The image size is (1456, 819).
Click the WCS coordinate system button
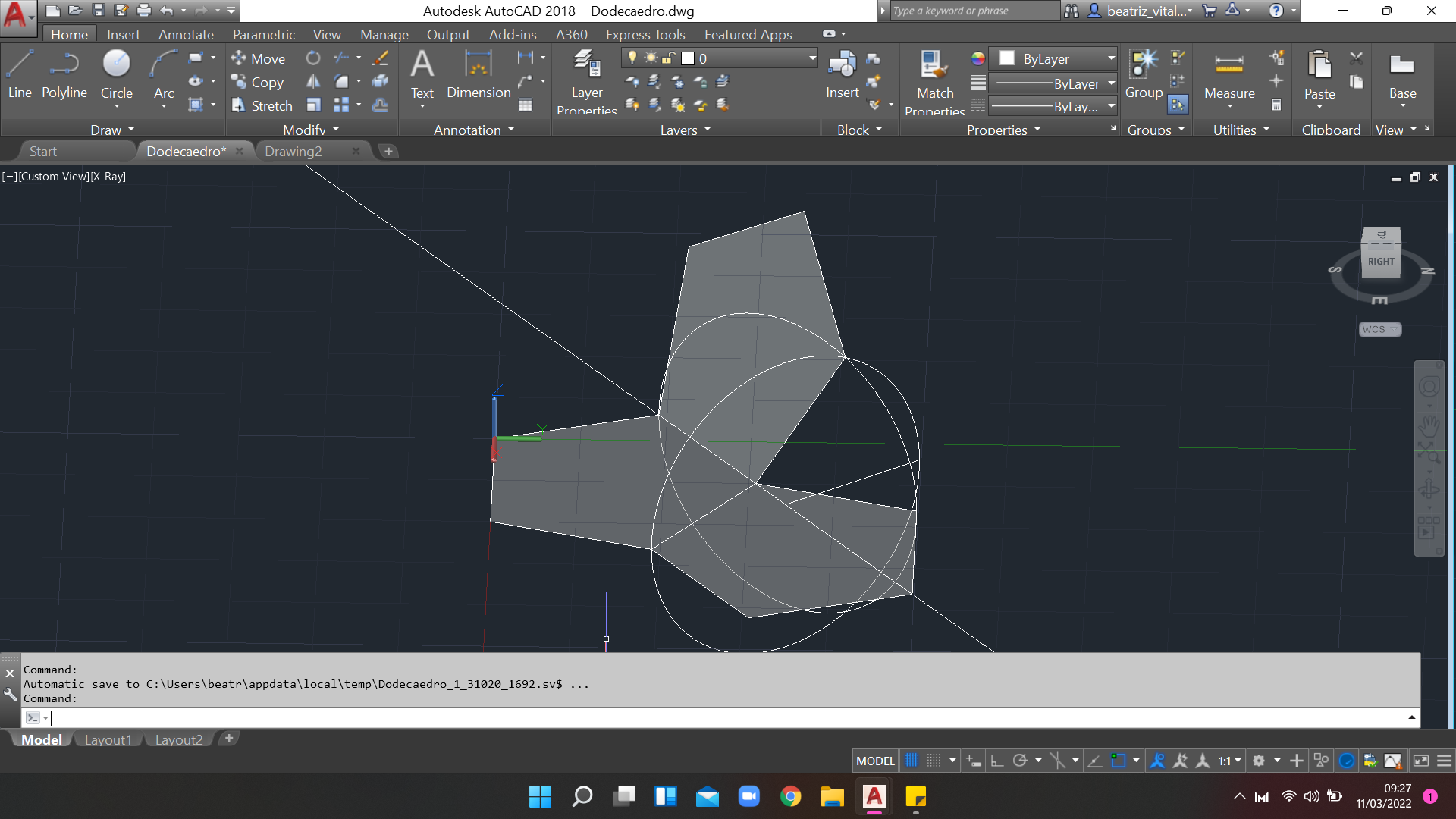click(x=1379, y=329)
